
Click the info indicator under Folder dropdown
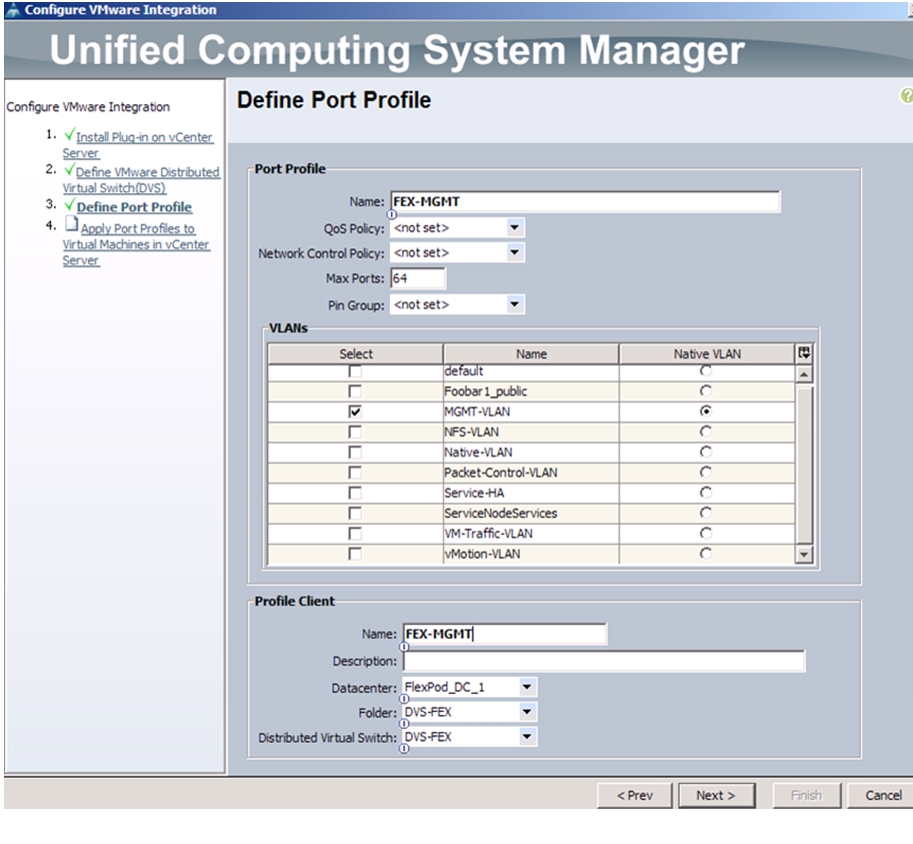404,724
